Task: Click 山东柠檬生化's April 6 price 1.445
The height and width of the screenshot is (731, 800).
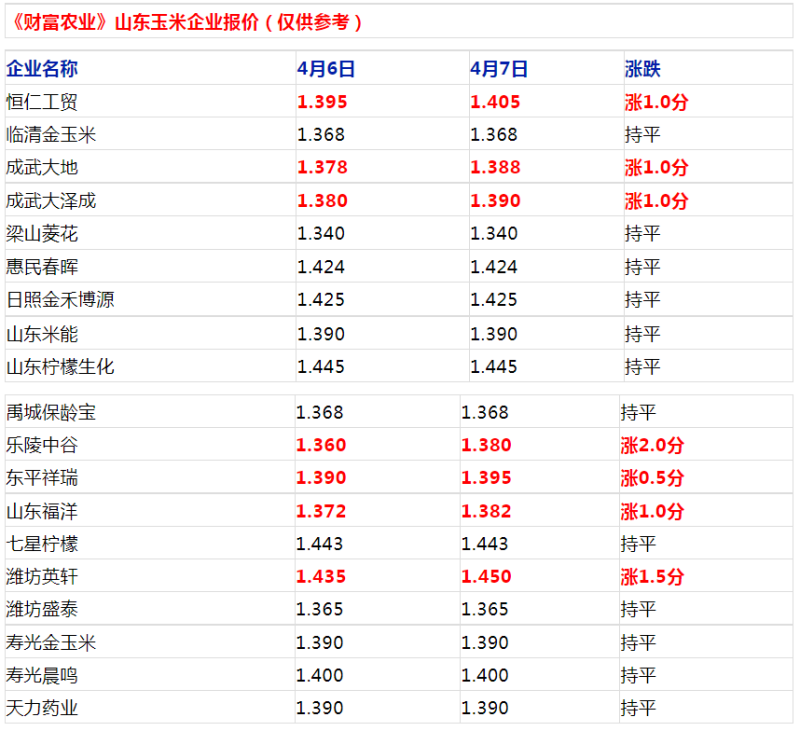Action: pos(321,367)
